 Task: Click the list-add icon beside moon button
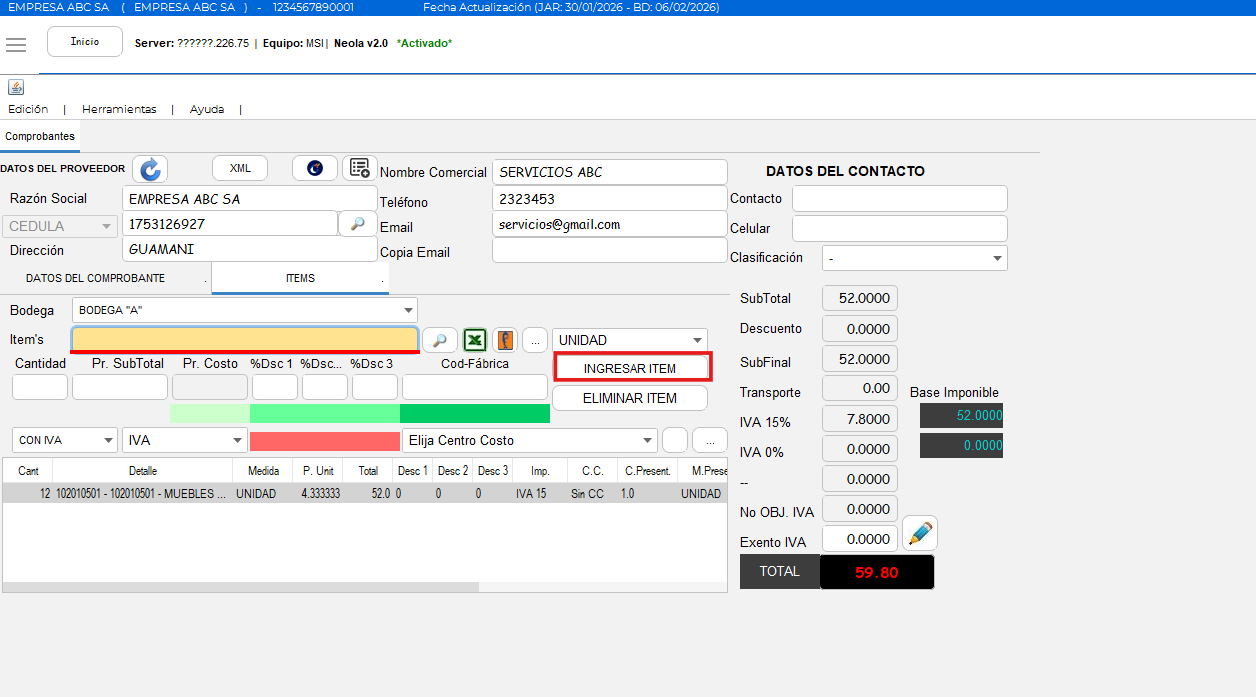(x=359, y=168)
